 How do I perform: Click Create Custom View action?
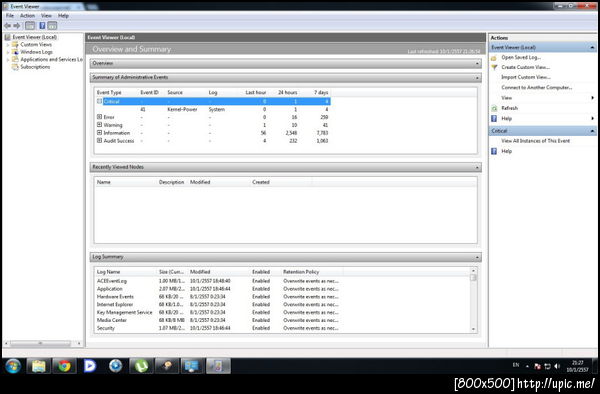(x=525, y=67)
